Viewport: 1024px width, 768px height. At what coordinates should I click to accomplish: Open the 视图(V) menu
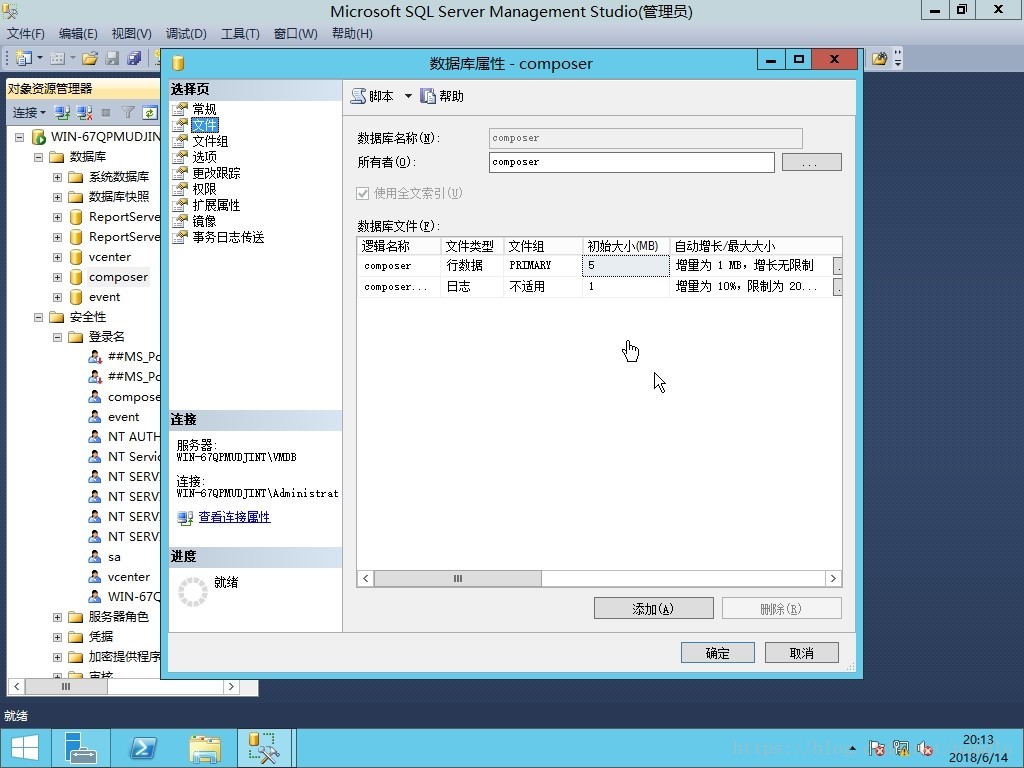(x=131, y=33)
